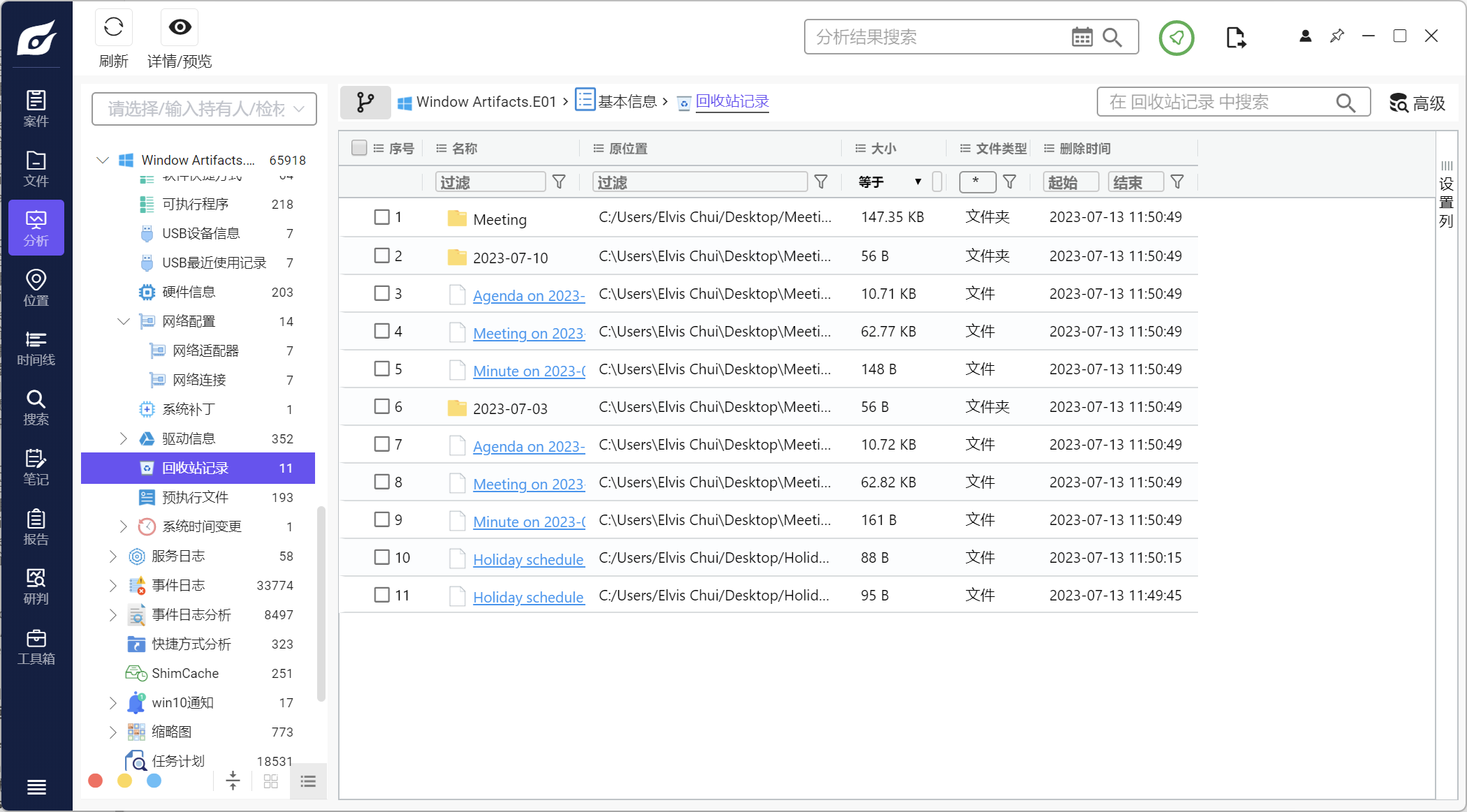The width and height of the screenshot is (1467, 812).
Task: Click the red color tag dot
Action: click(x=96, y=781)
